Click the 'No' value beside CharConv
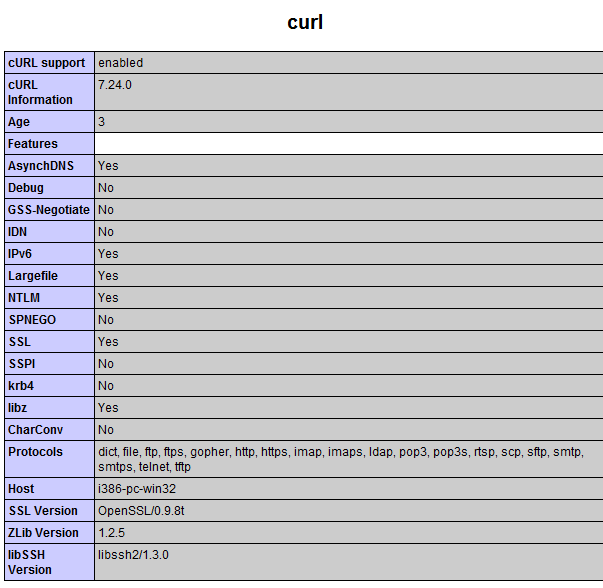The height and width of the screenshot is (588, 603). (x=106, y=430)
